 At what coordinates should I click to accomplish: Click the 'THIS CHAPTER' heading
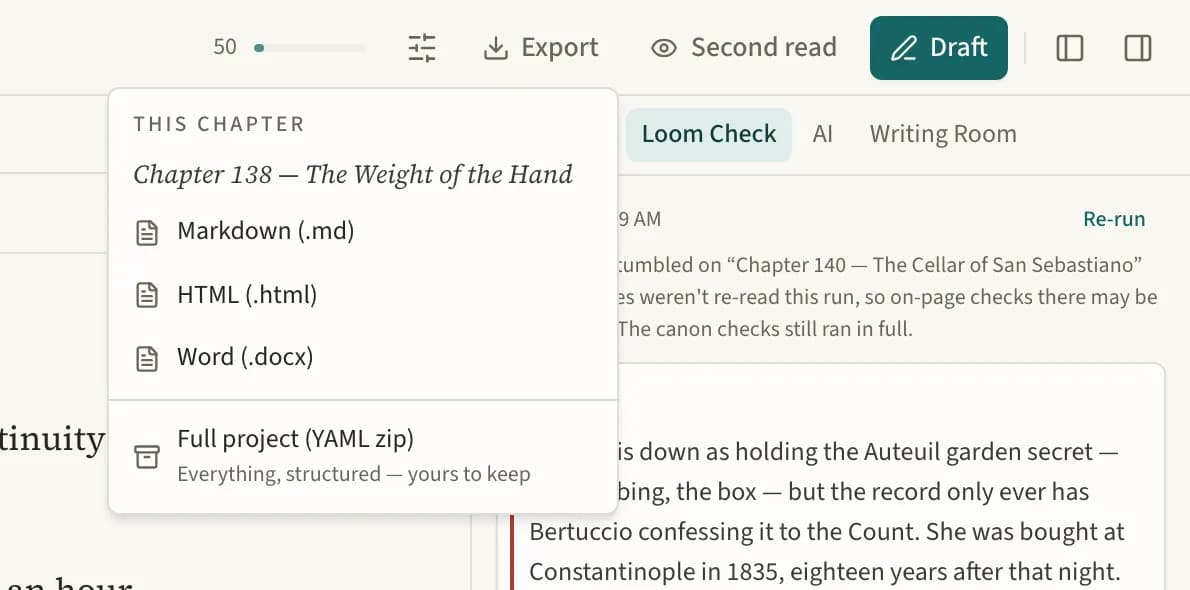pos(219,125)
